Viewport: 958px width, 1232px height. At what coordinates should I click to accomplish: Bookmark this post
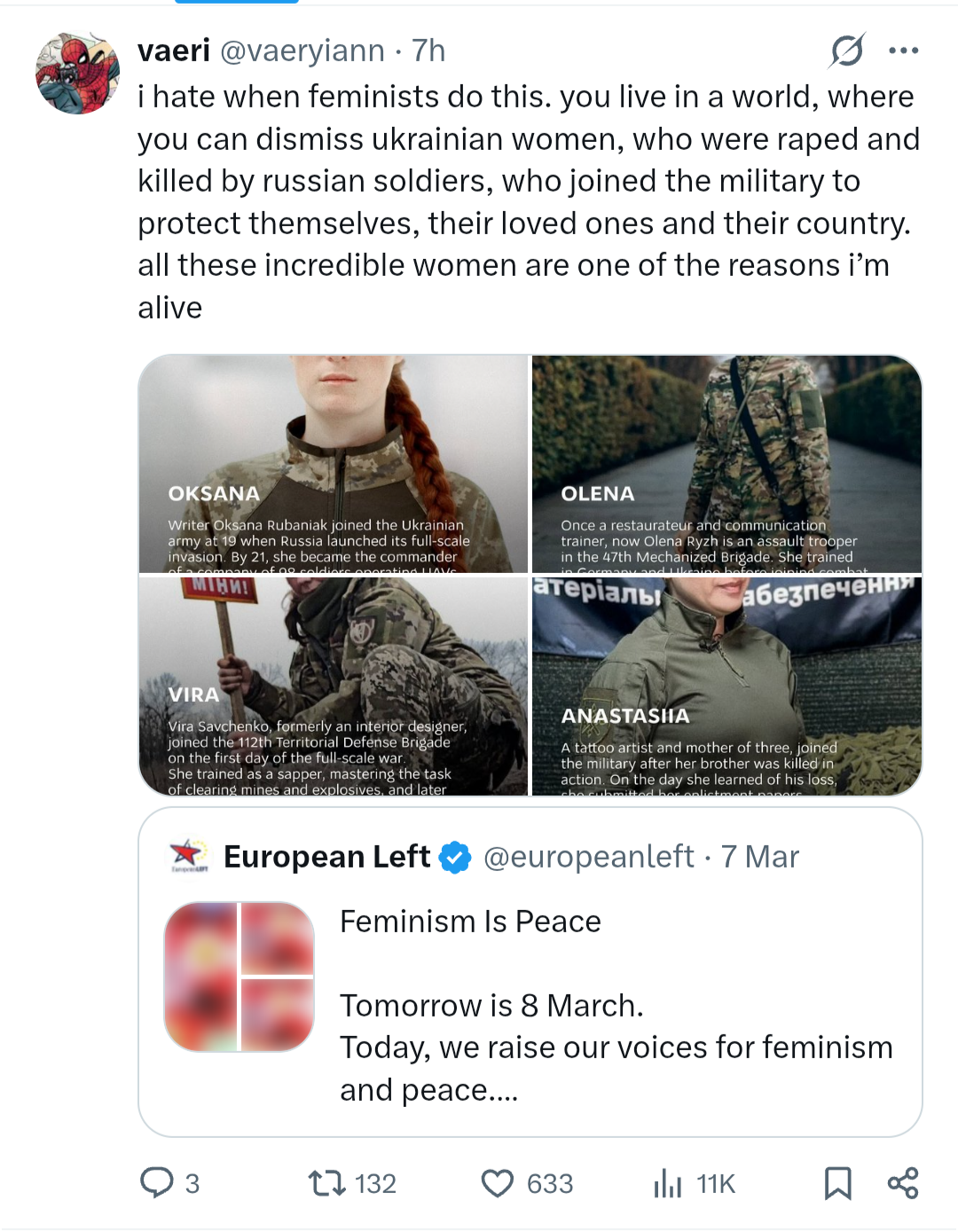tap(837, 1182)
